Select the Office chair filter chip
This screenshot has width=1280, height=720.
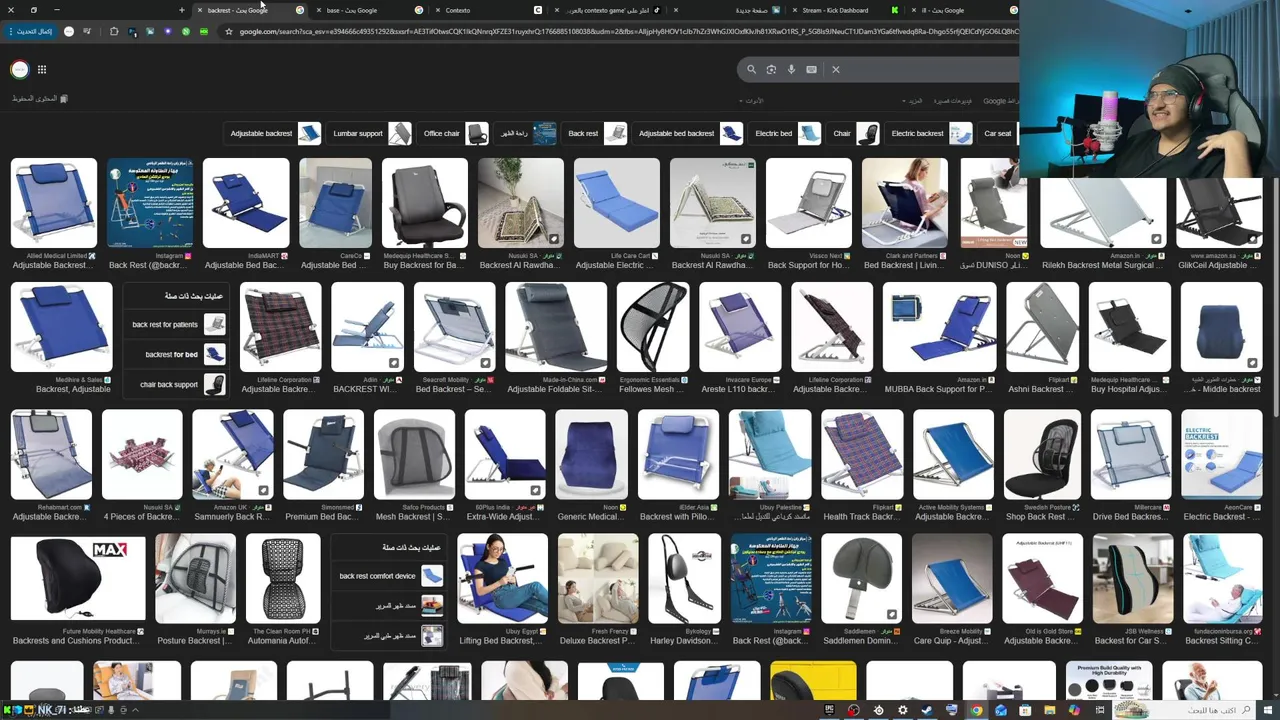[454, 133]
